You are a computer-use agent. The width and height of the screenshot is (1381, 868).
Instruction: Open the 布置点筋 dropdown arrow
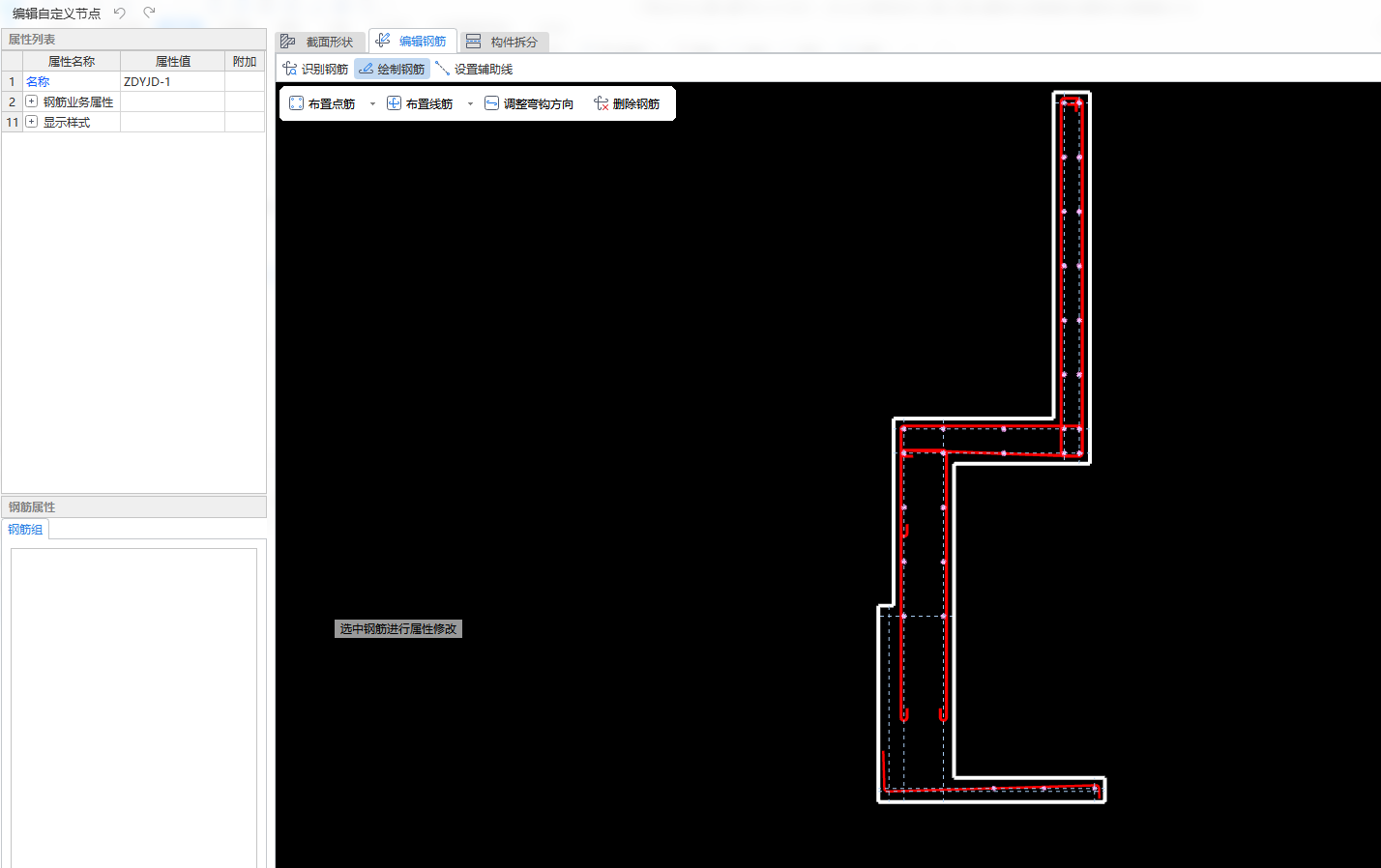click(372, 104)
